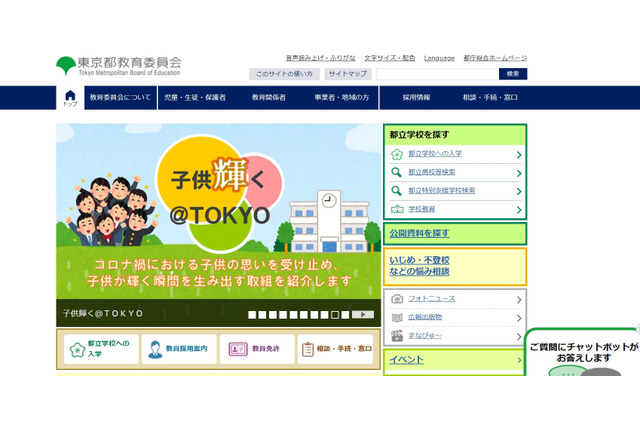Open the いじめ・不登校などの悩み相談 link

419,266
